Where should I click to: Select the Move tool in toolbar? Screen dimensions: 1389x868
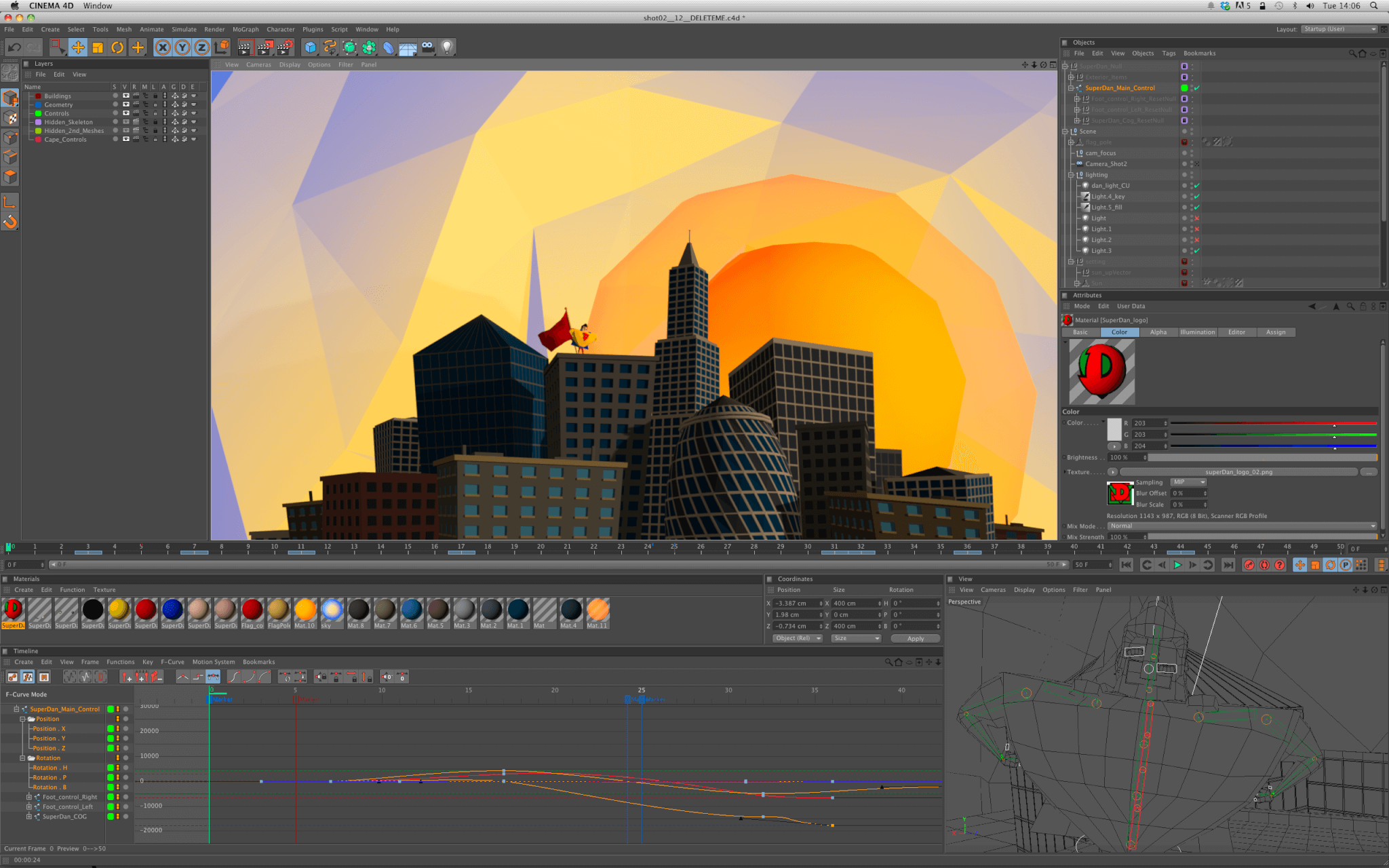[x=78, y=47]
